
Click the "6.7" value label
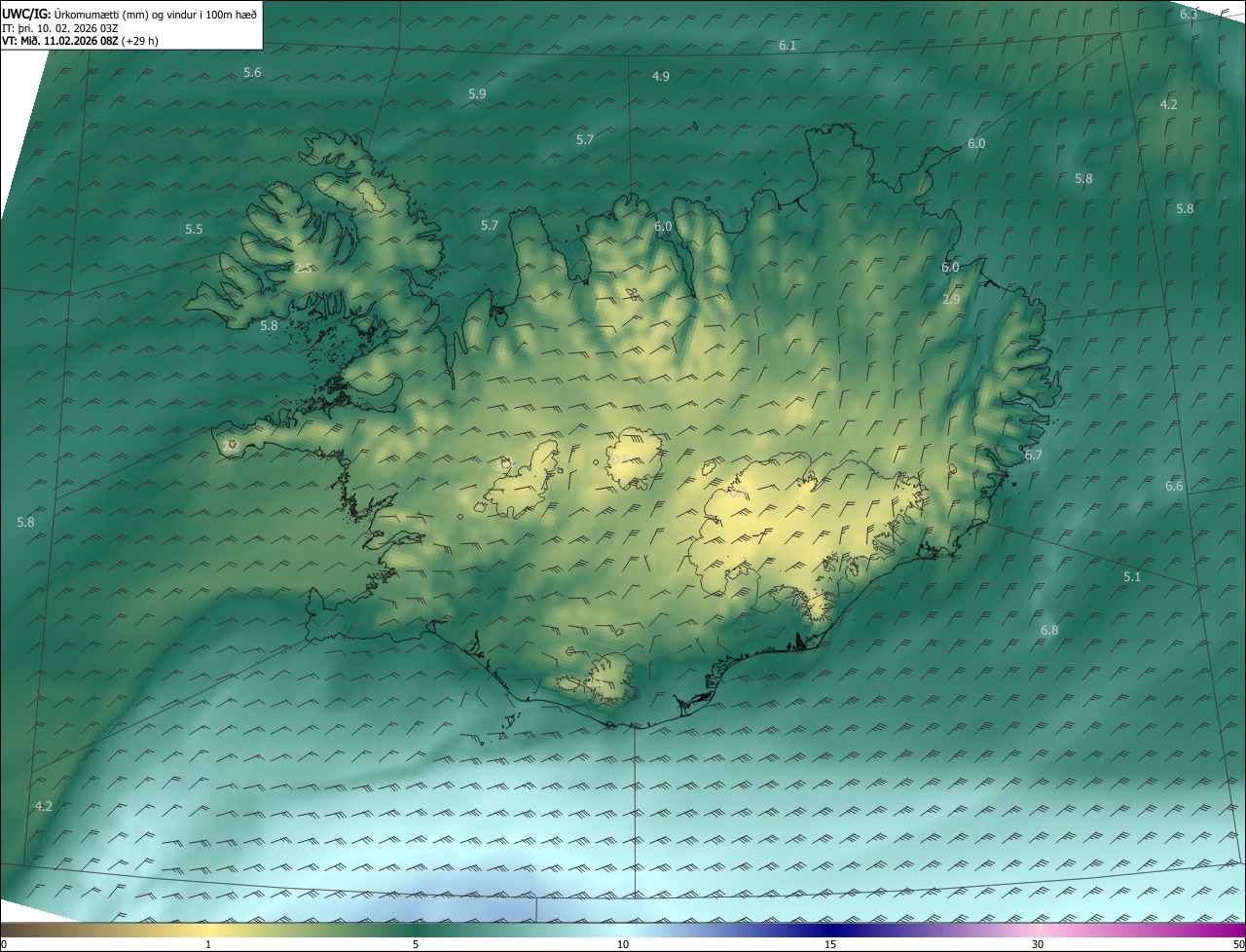1033,455
